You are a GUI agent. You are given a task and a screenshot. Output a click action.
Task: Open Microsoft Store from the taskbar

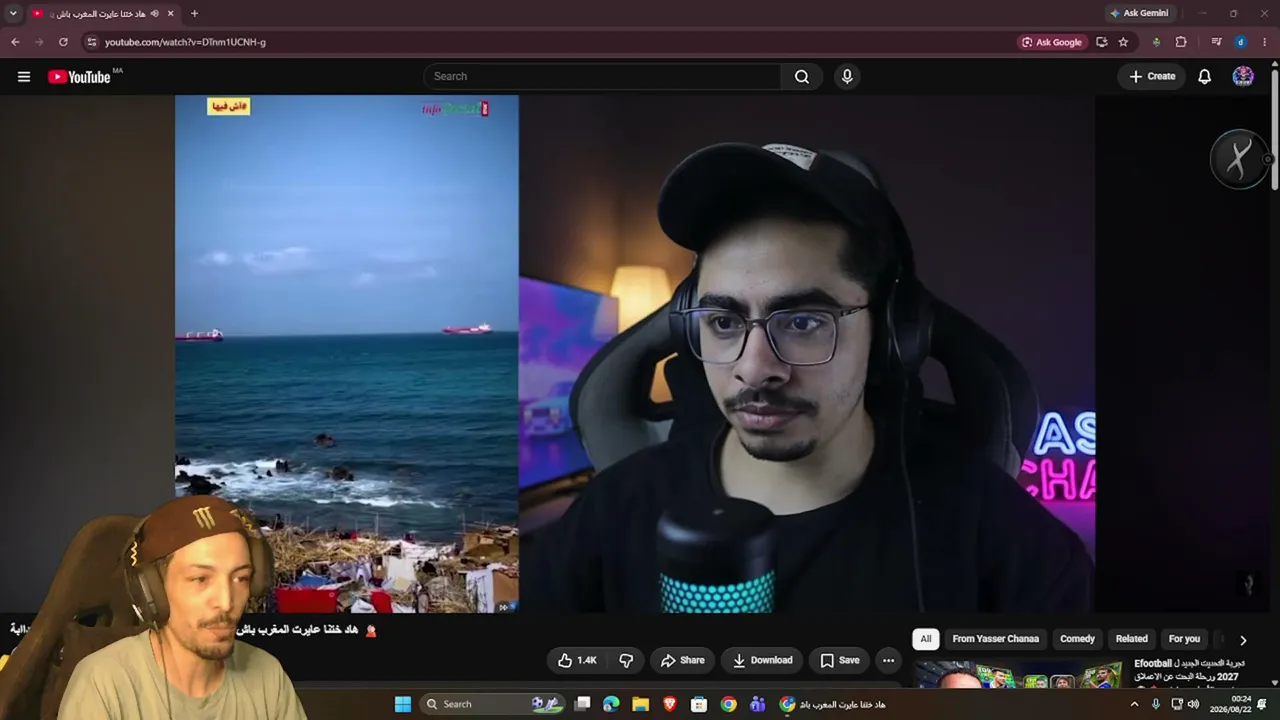tap(699, 704)
